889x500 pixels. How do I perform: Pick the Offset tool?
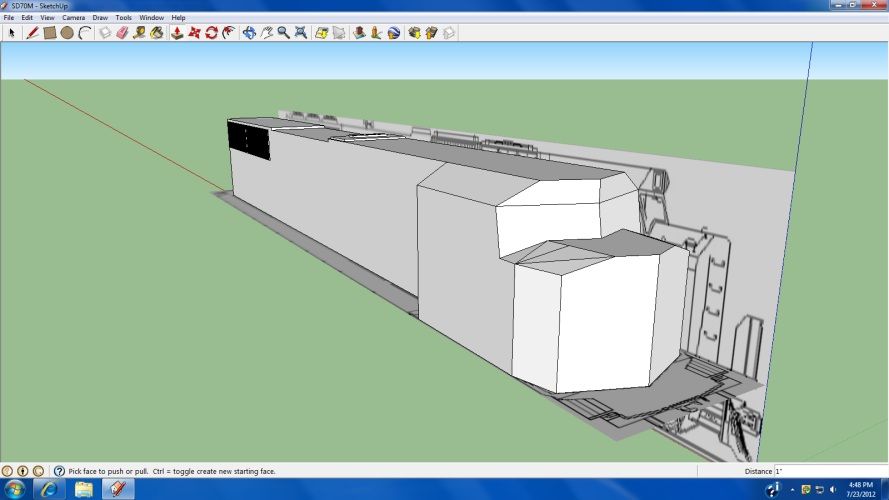[229, 33]
